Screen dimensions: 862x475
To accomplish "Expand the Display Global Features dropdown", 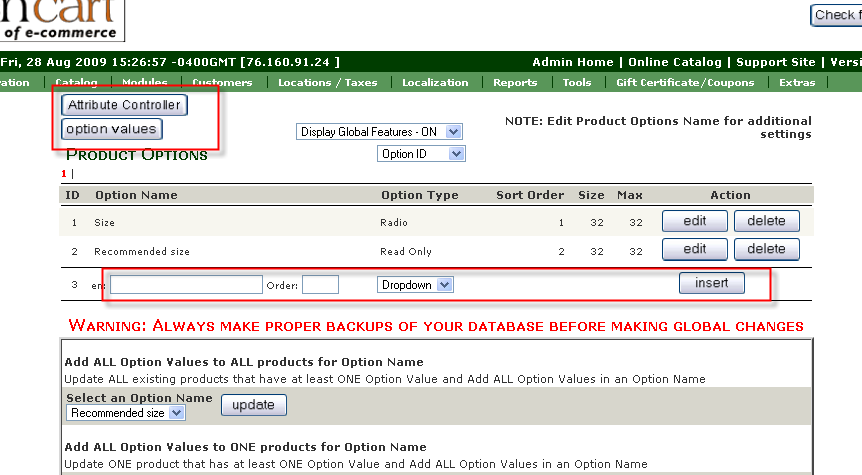I will 380,132.
